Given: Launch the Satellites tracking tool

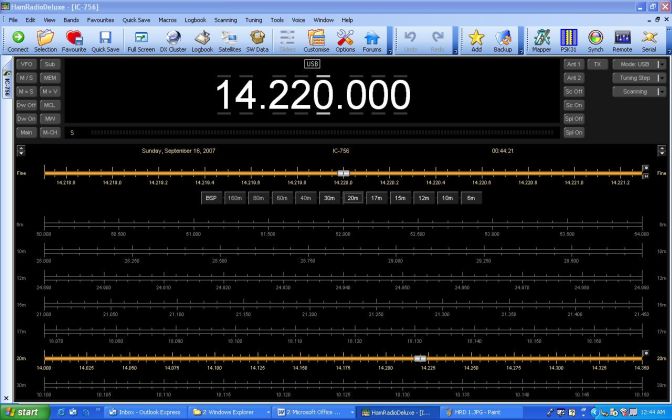Looking at the screenshot, I should (x=231, y=39).
